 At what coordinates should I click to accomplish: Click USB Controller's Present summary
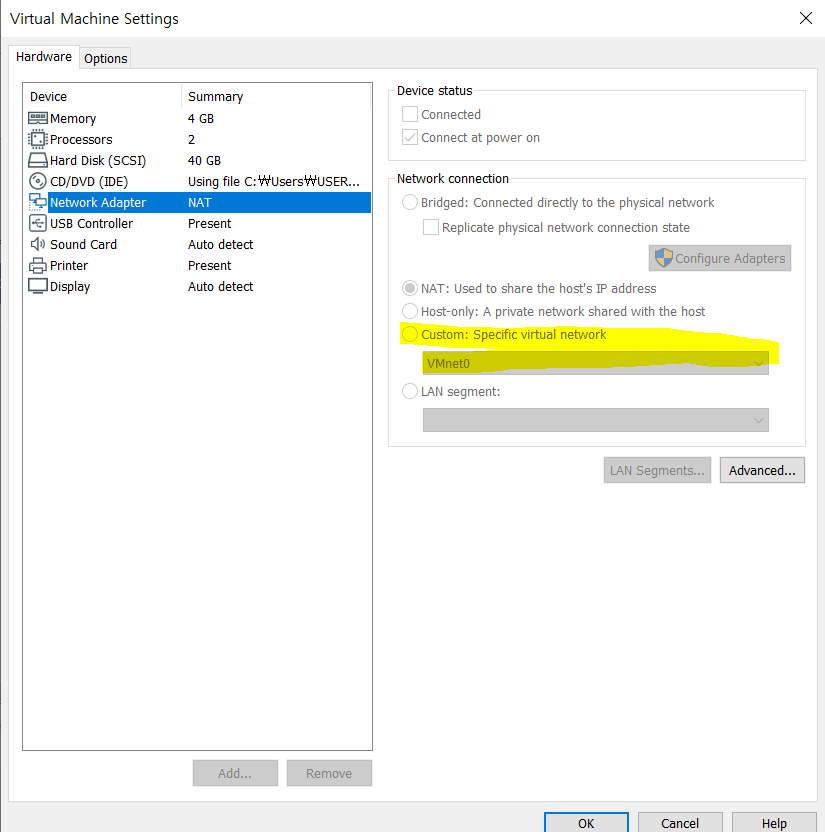coord(210,223)
